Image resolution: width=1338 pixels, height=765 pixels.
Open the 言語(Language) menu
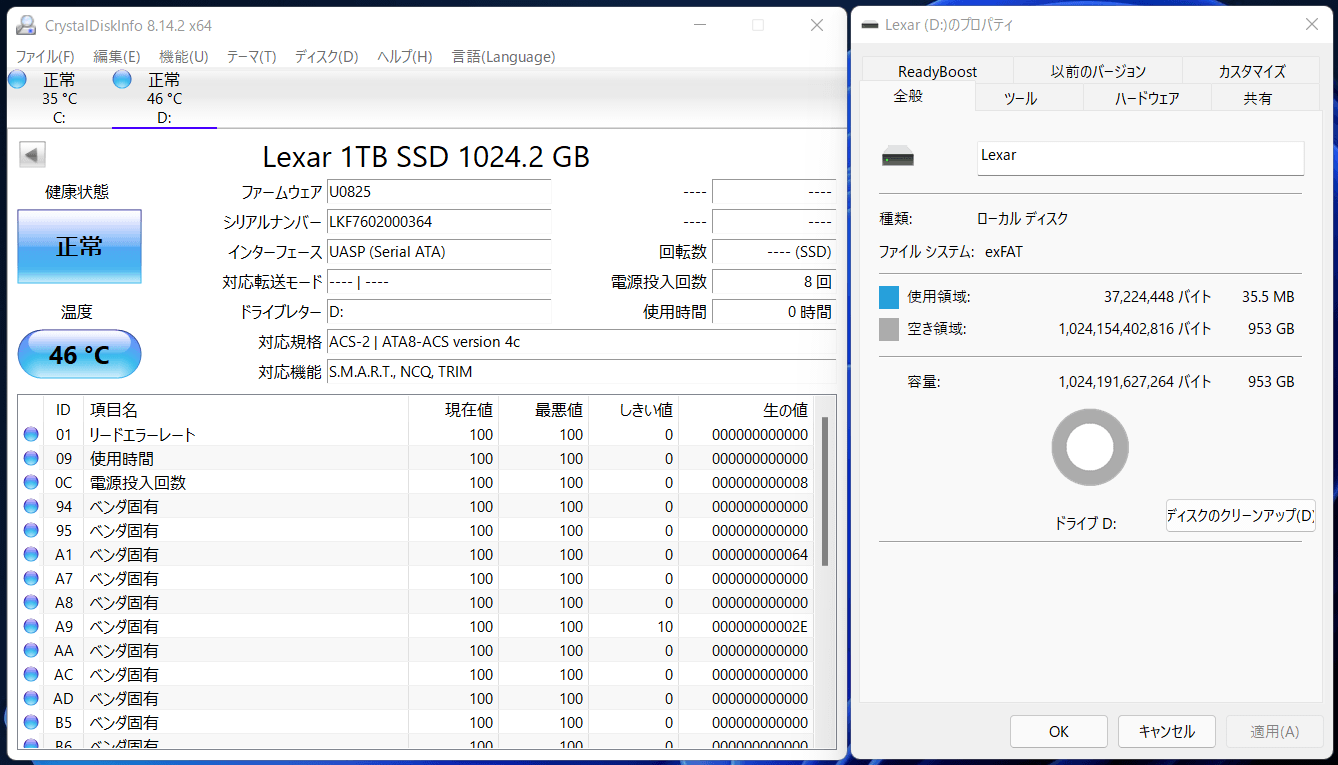point(503,57)
